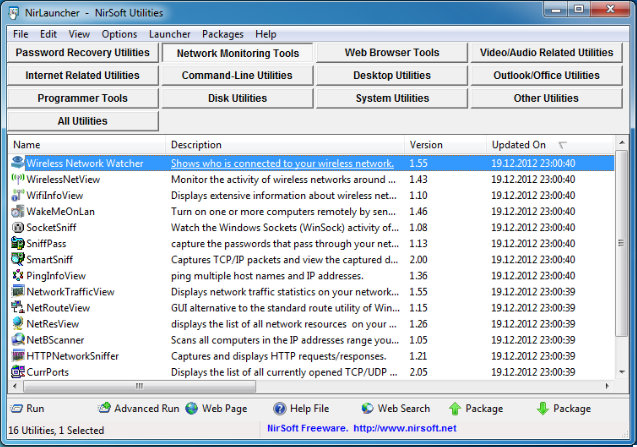Sort by Updated On column header
The image size is (637, 447).
(x=550, y=145)
